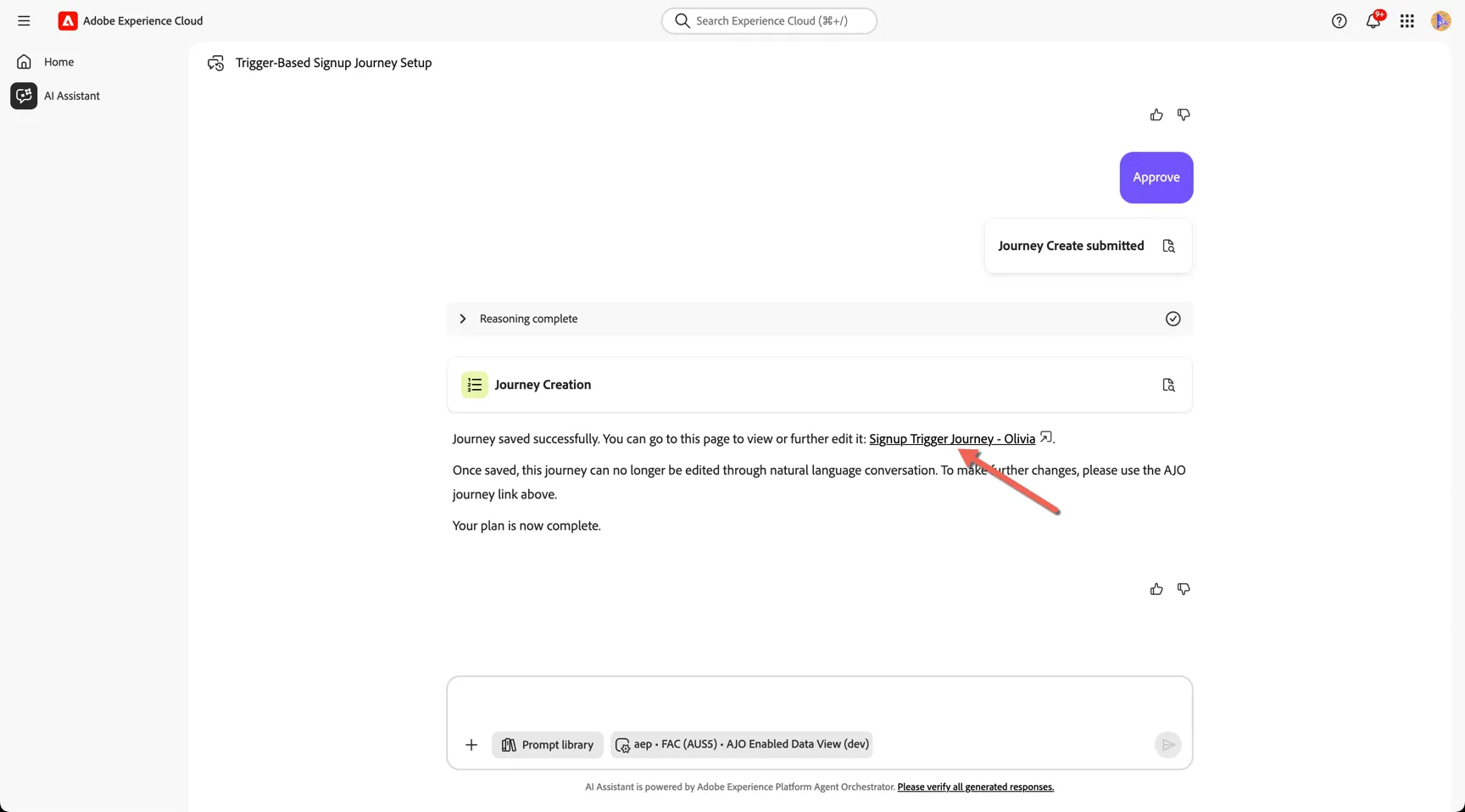1465x812 pixels.
Task: Open the notifications bell
Action: [x=1373, y=21]
